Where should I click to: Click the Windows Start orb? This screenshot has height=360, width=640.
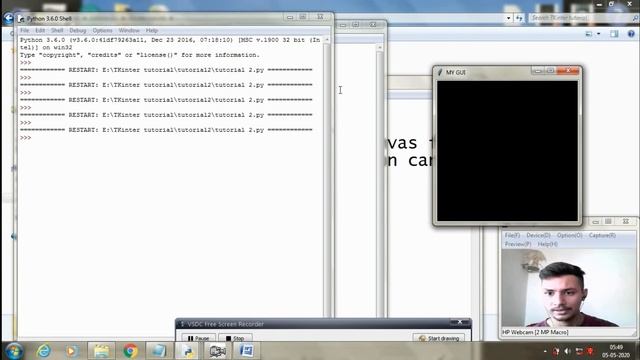click(14, 351)
